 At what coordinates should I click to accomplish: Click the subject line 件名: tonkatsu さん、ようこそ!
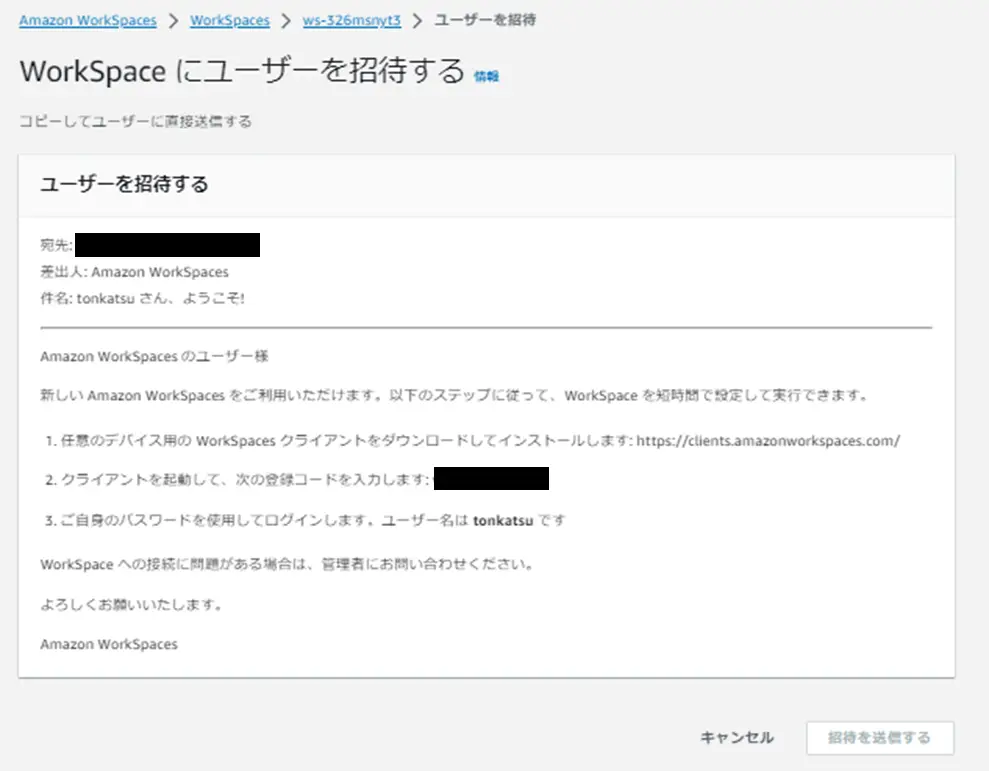click(x=143, y=298)
